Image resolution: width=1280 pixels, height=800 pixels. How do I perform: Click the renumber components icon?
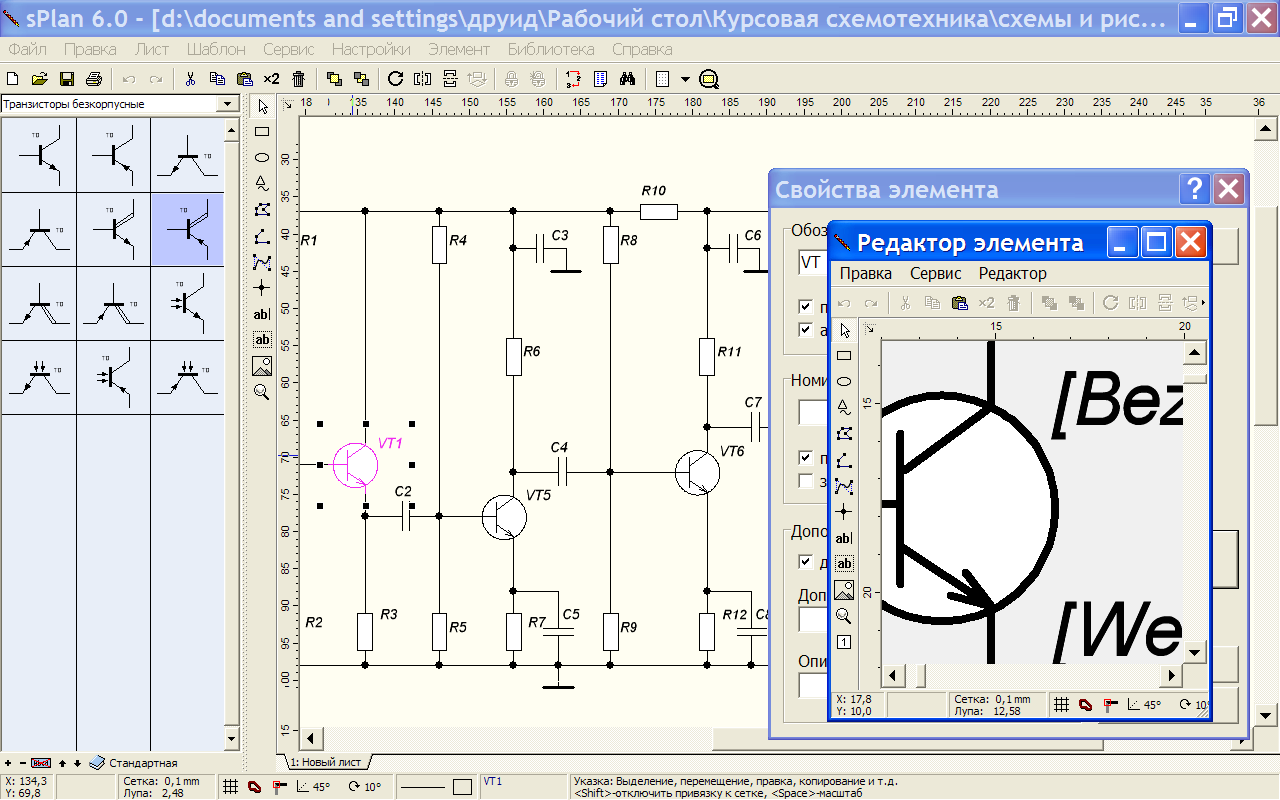coord(573,79)
